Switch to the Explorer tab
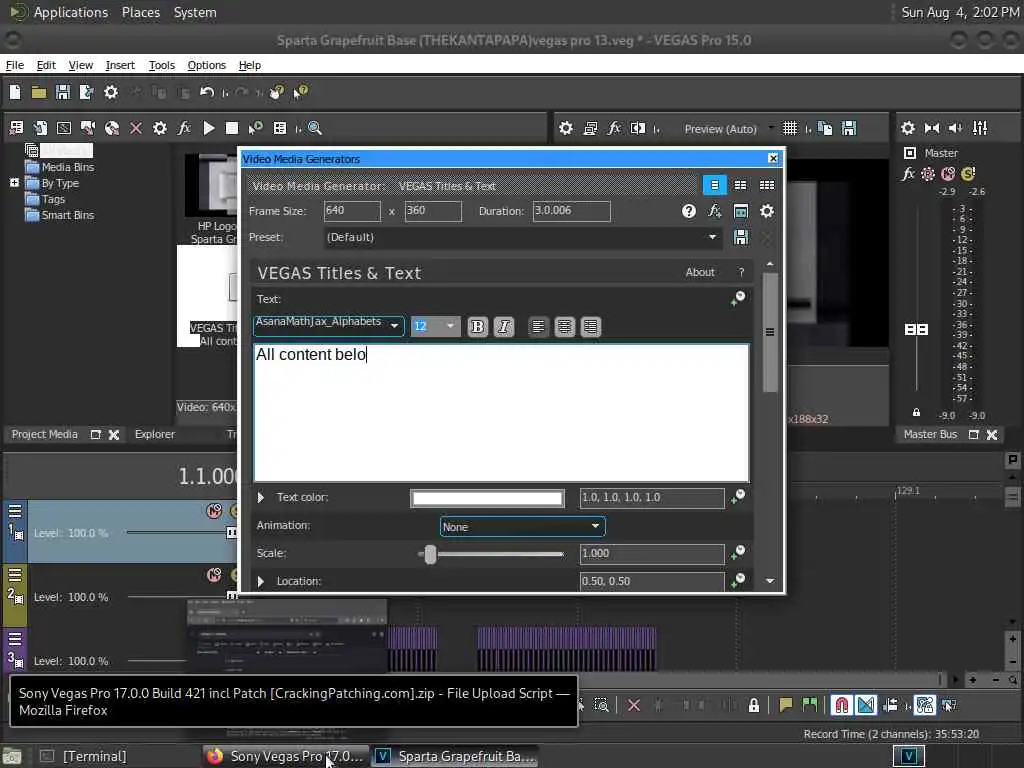The width and height of the screenshot is (1024, 768). 155,434
